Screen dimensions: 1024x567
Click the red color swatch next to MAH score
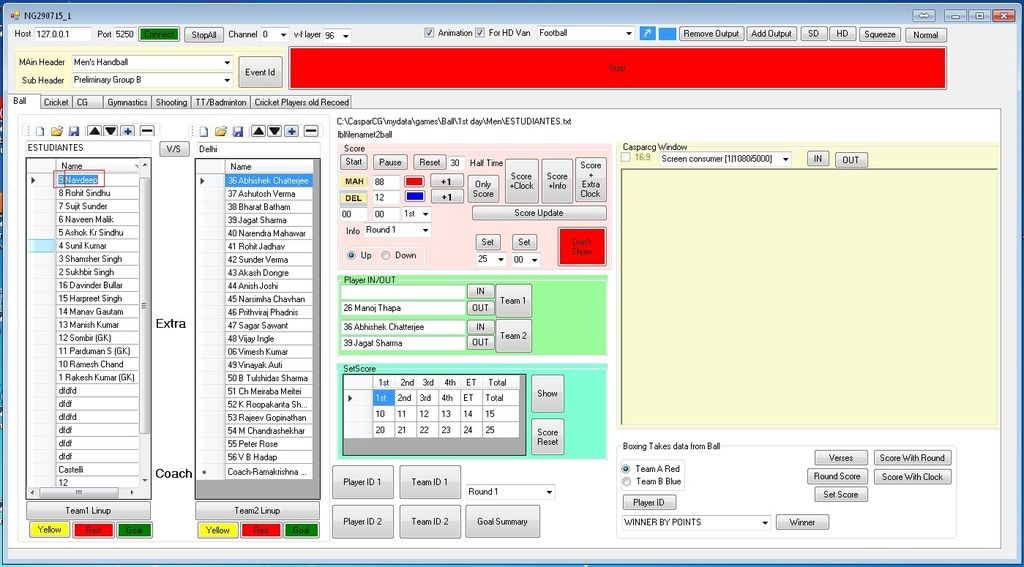coord(414,182)
